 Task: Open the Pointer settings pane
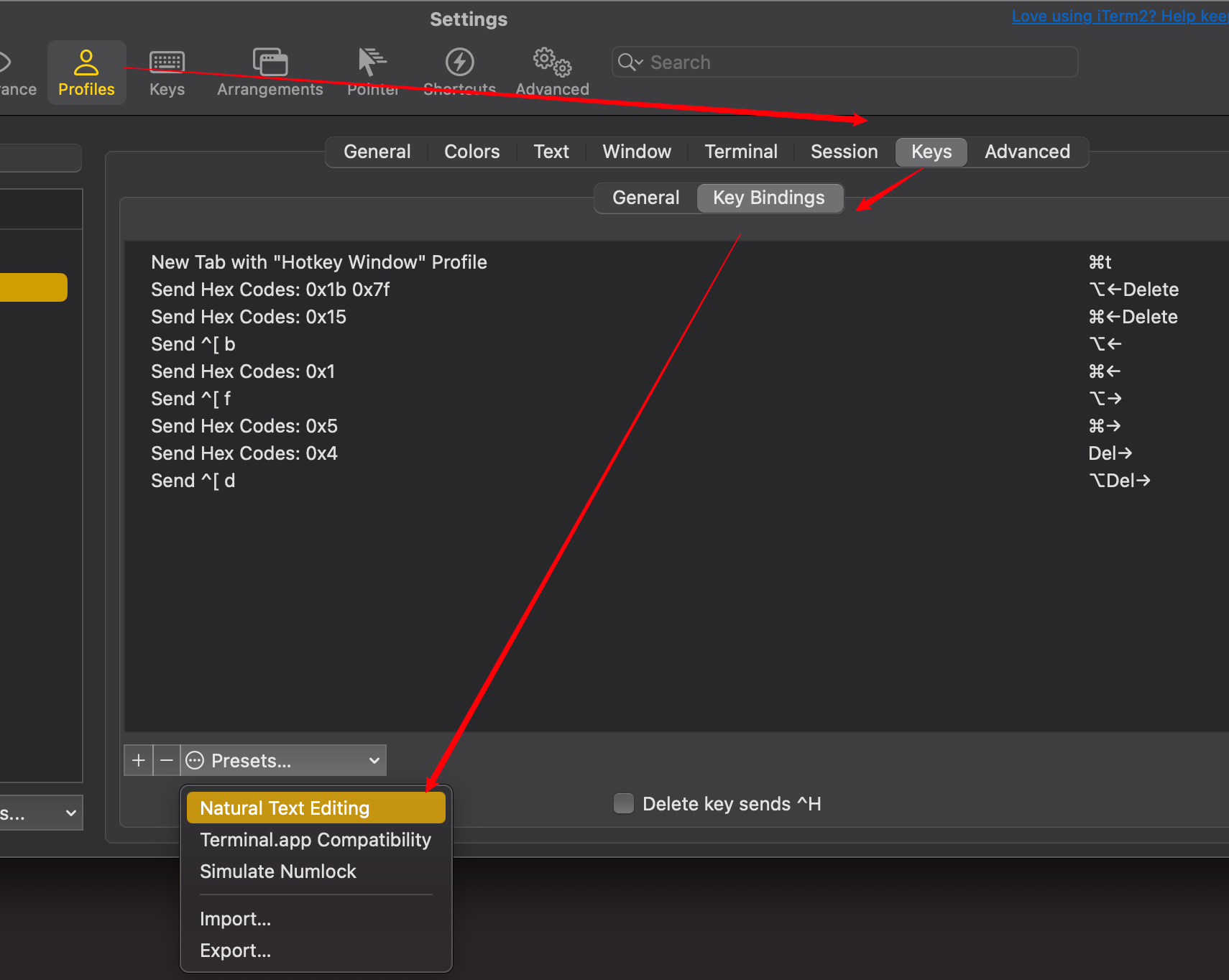372,73
